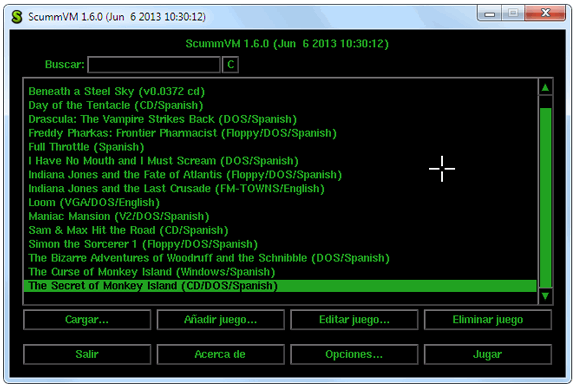Click Añadir juego... button
This screenshot has width=575, height=388.
pyautogui.click(x=220, y=320)
